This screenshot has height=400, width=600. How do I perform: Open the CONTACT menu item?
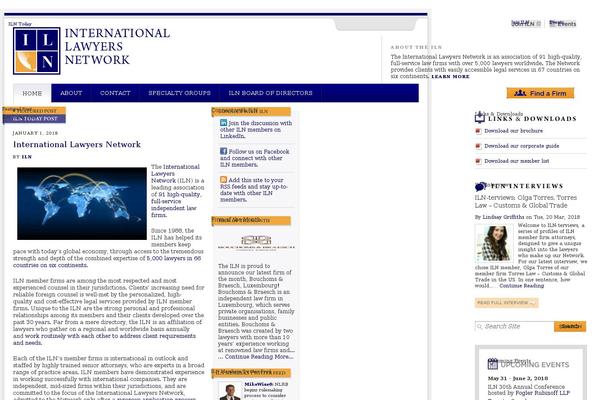click(x=115, y=93)
